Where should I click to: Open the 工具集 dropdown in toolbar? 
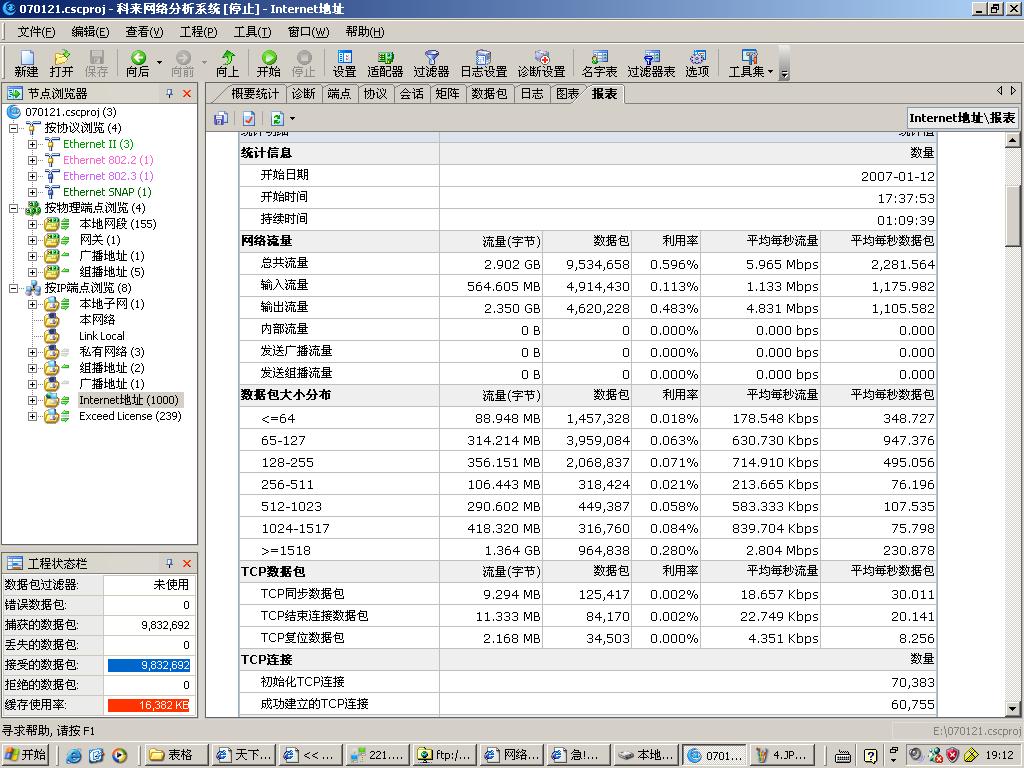click(x=750, y=63)
